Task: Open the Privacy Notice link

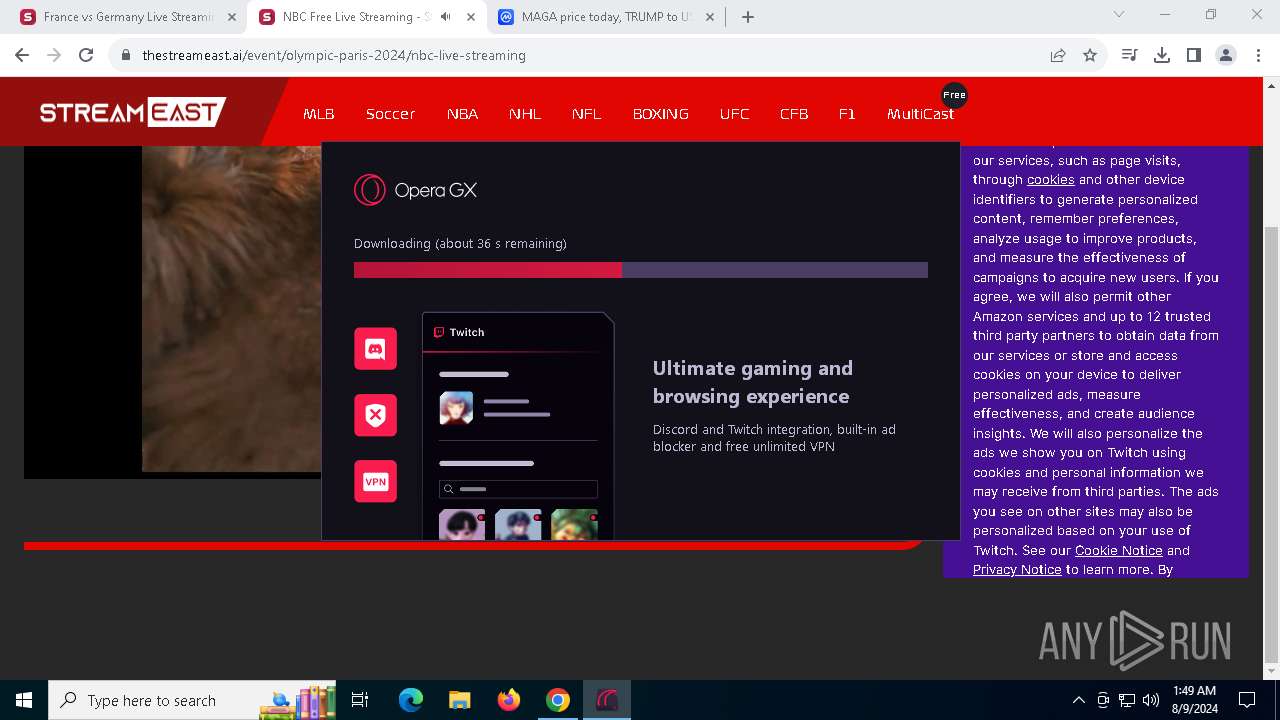Action: pyautogui.click(x=1017, y=570)
